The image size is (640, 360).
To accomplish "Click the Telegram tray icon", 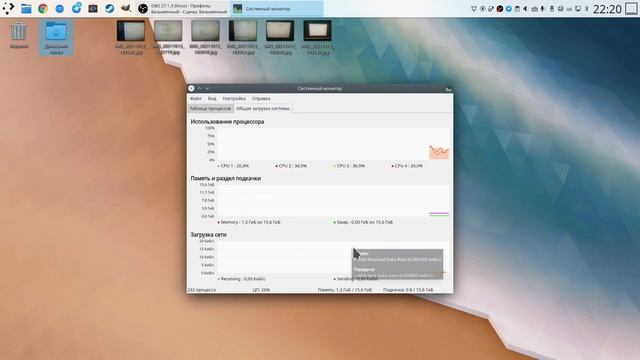I will coord(509,9).
